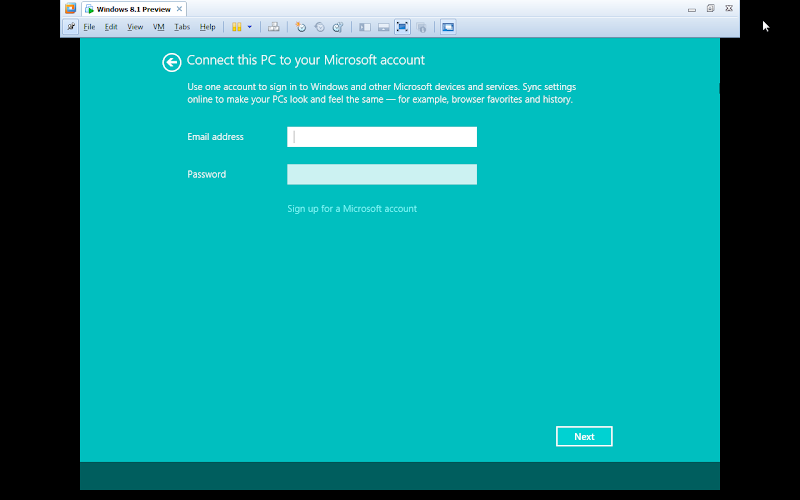This screenshot has width=800, height=500.
Task: Go back with the circled arrow
Action: click(x=171, y=62)
